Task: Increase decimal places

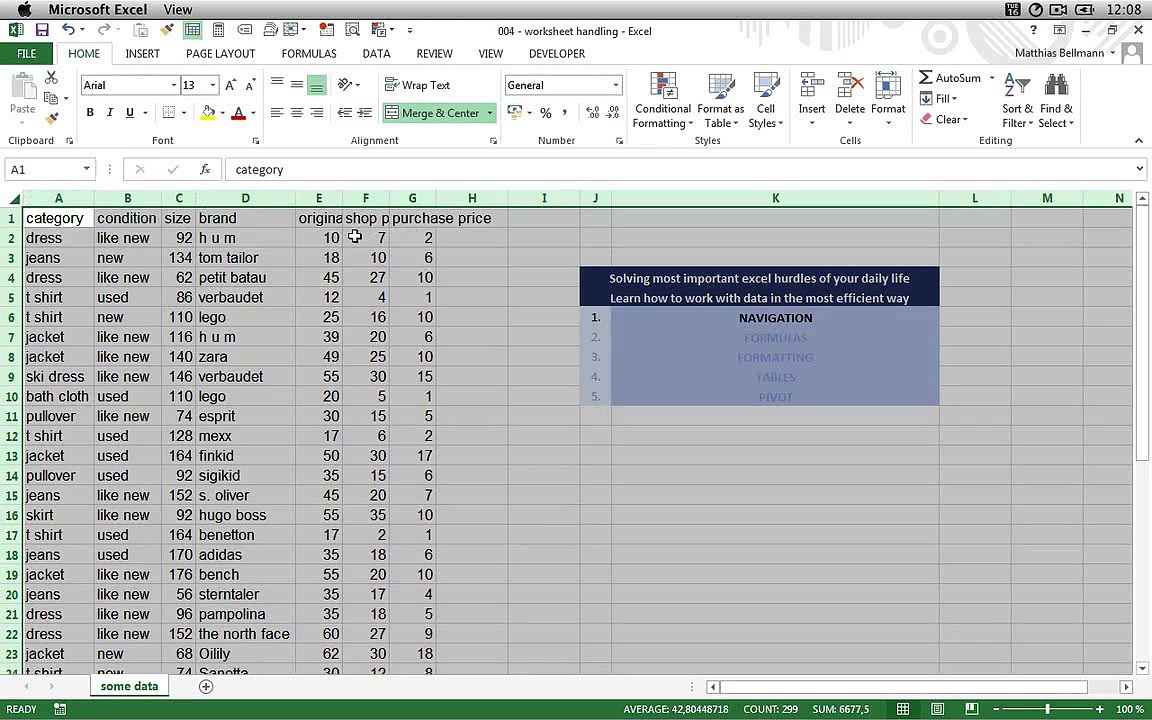Action: [x=592, y=112]
